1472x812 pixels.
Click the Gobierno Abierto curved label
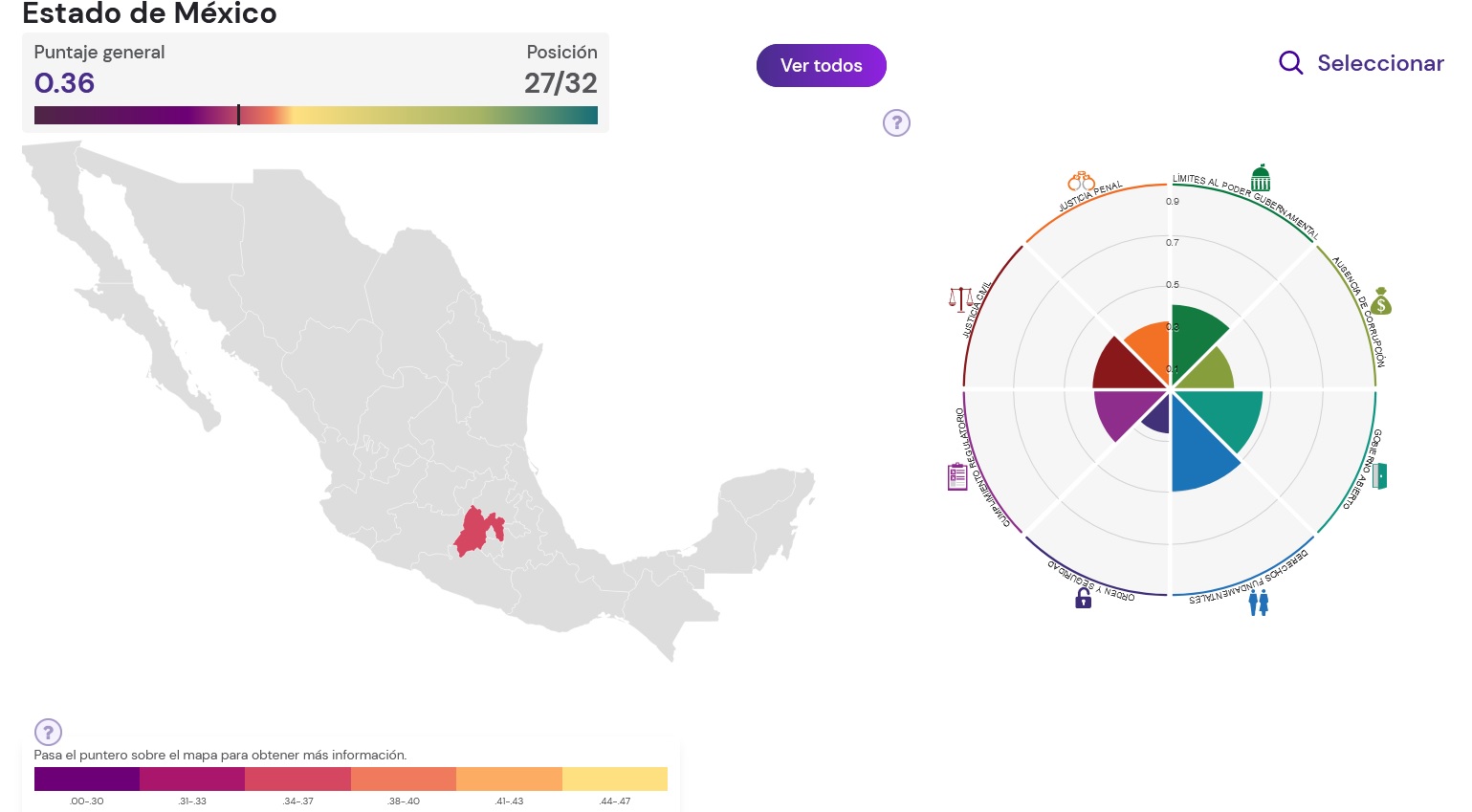[1362, 469]
